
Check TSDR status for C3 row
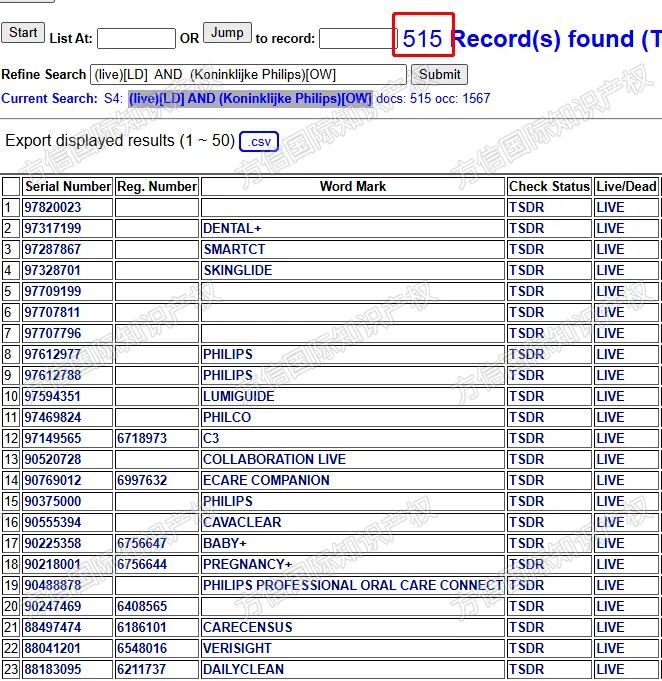[526, 438]
